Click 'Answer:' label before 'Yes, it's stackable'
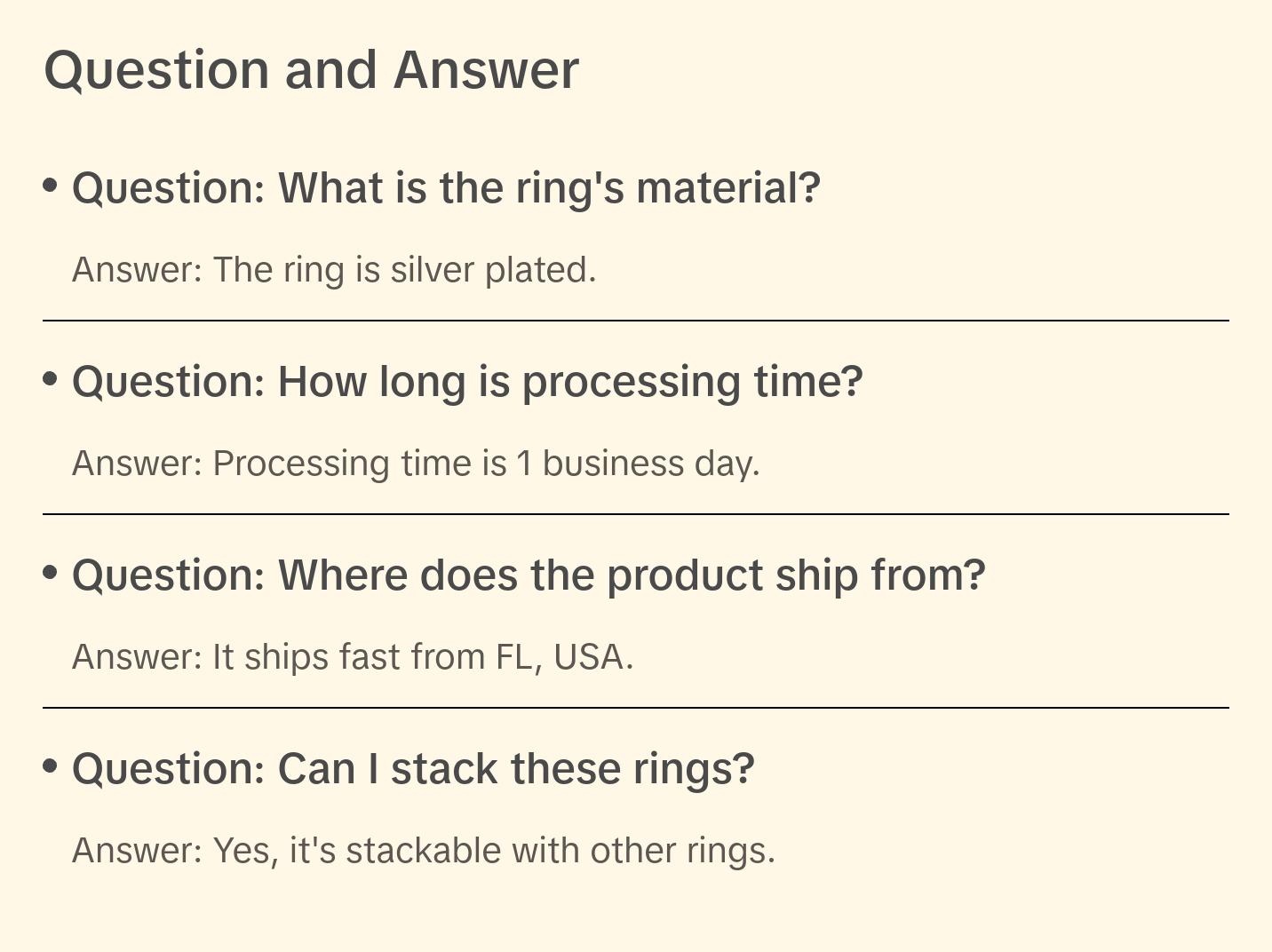This screenshot has height=952, width=1272. 138,851
